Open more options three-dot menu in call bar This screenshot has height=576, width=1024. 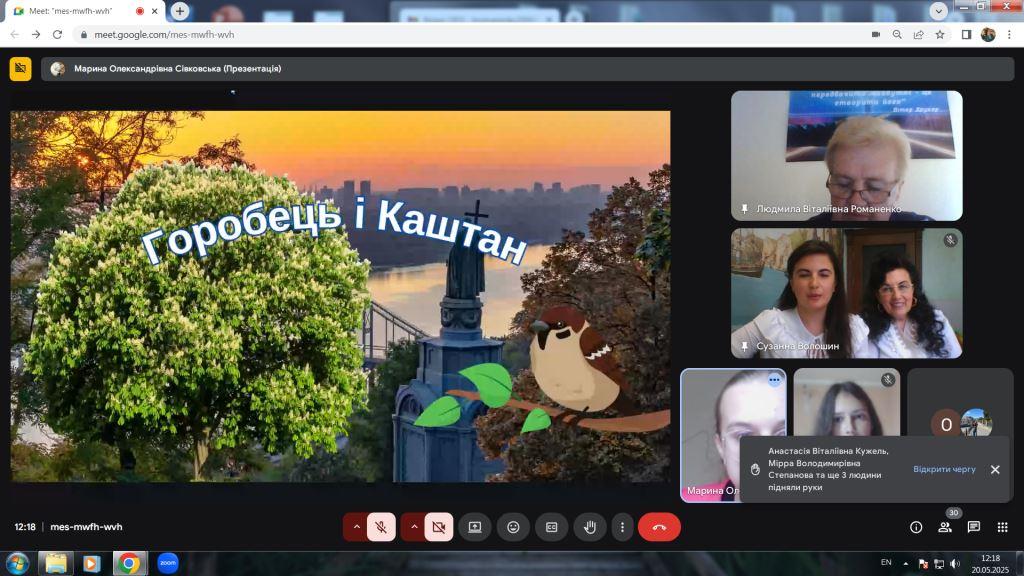pos(623,527)
